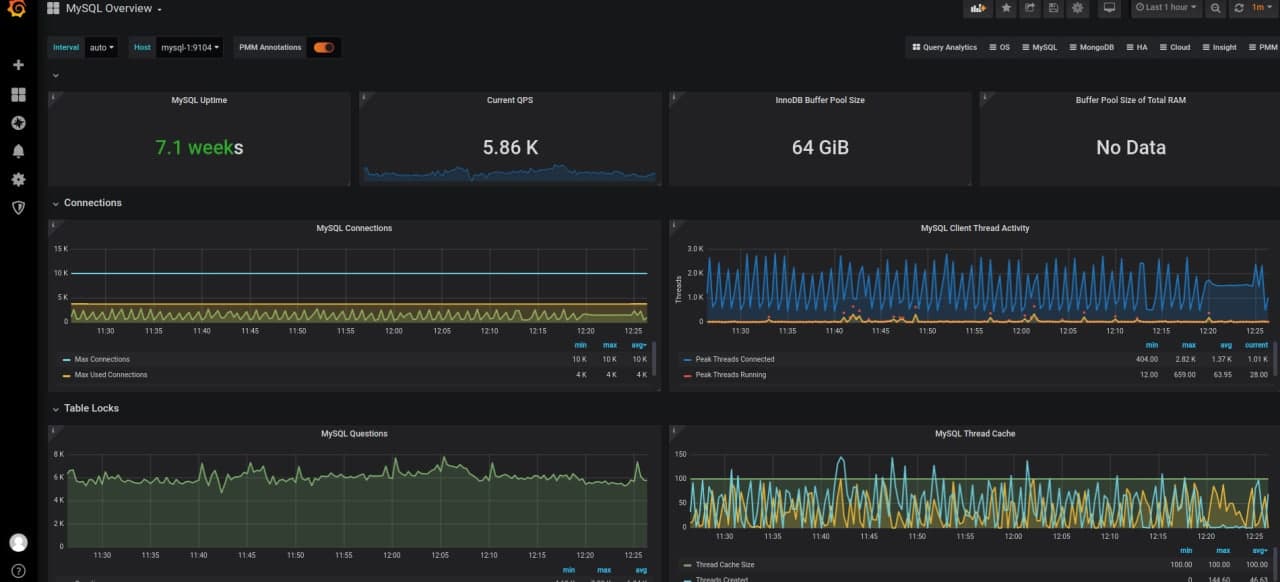The height and width of the screenshot is (582, 1280).
Task: Click info corner of MySQL Questions panel
Action: [x=53, y=431]
